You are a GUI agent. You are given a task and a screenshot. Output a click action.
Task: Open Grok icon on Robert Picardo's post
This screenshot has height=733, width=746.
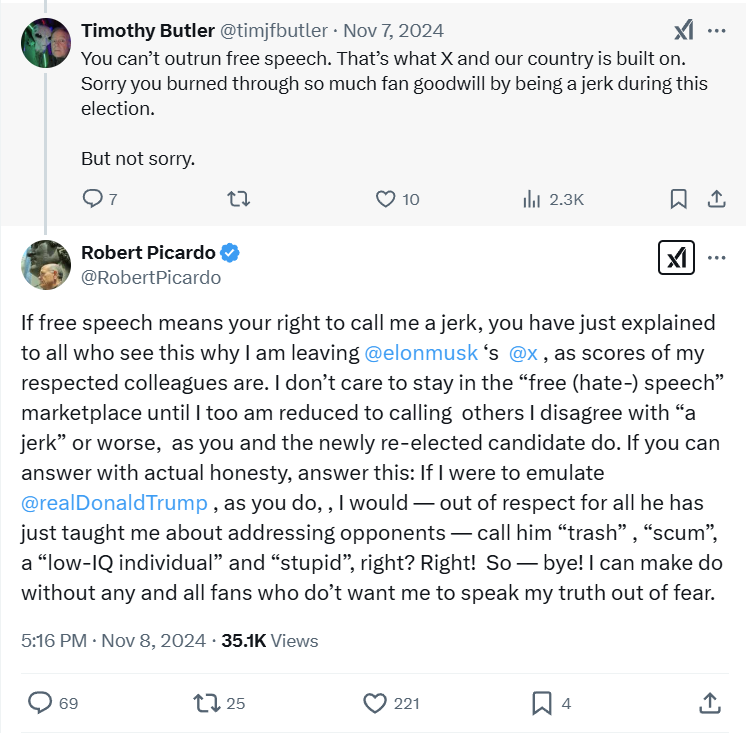pos(676,259)
